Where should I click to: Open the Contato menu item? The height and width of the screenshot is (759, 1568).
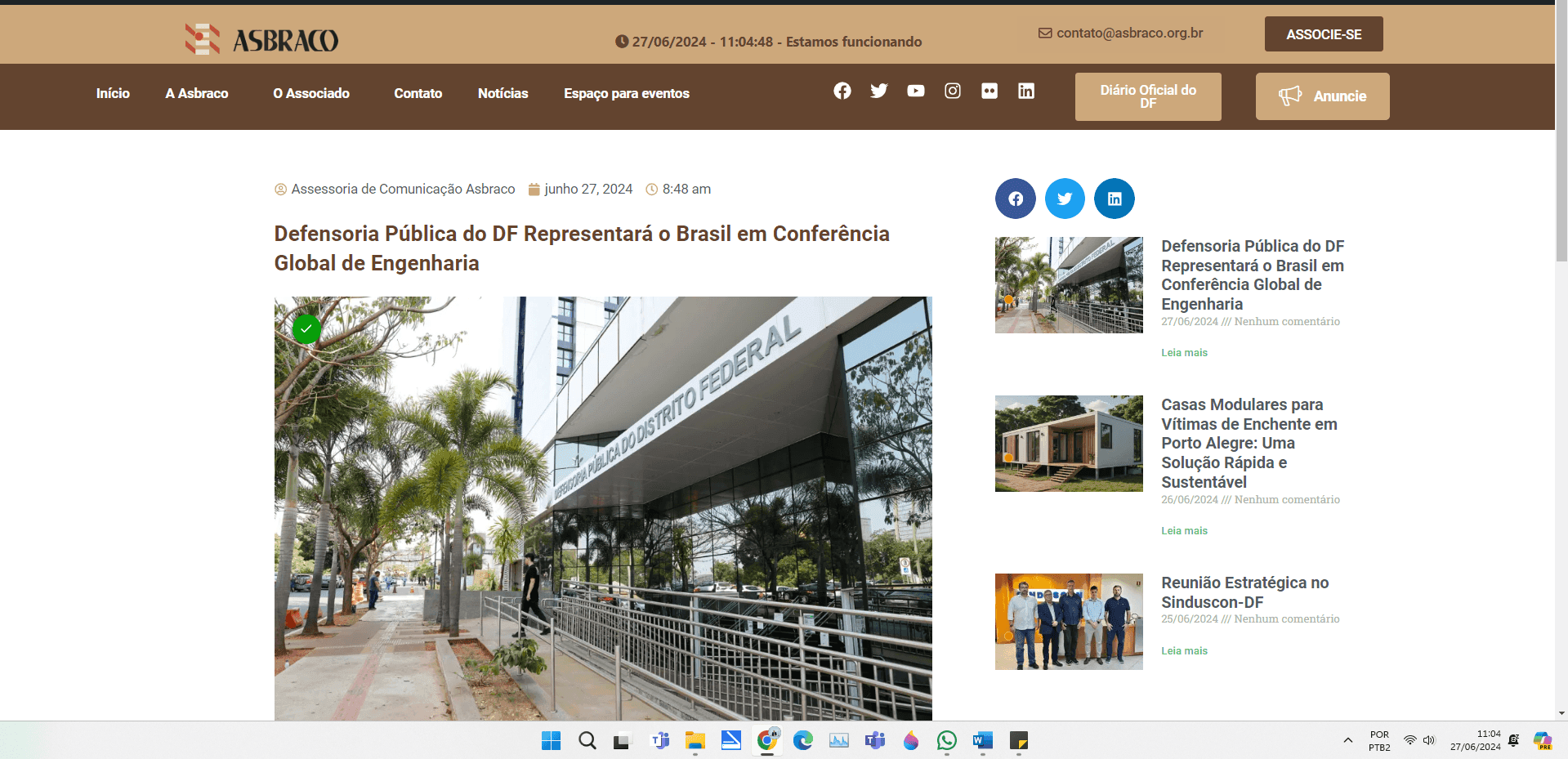click(x=418, y=93)
